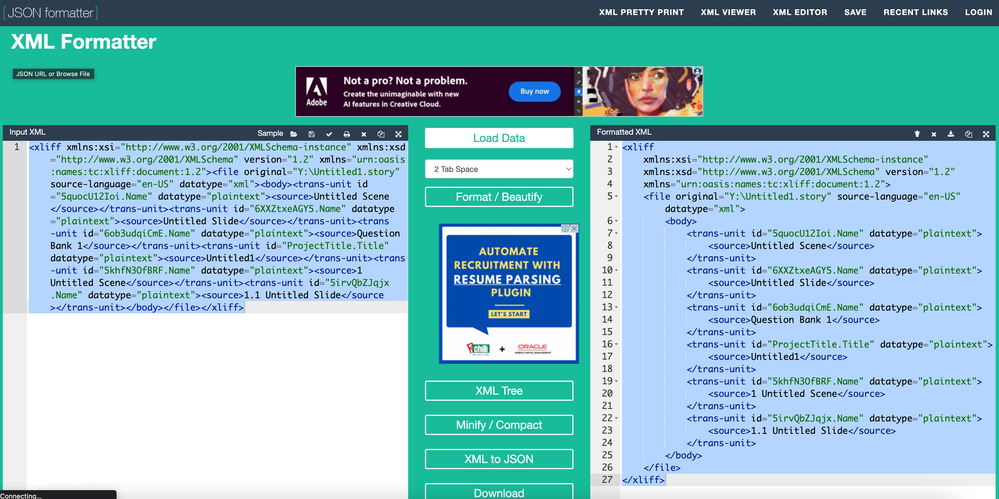
Task: Click the Minify / Compact button
Action: [x=499, y=425]
